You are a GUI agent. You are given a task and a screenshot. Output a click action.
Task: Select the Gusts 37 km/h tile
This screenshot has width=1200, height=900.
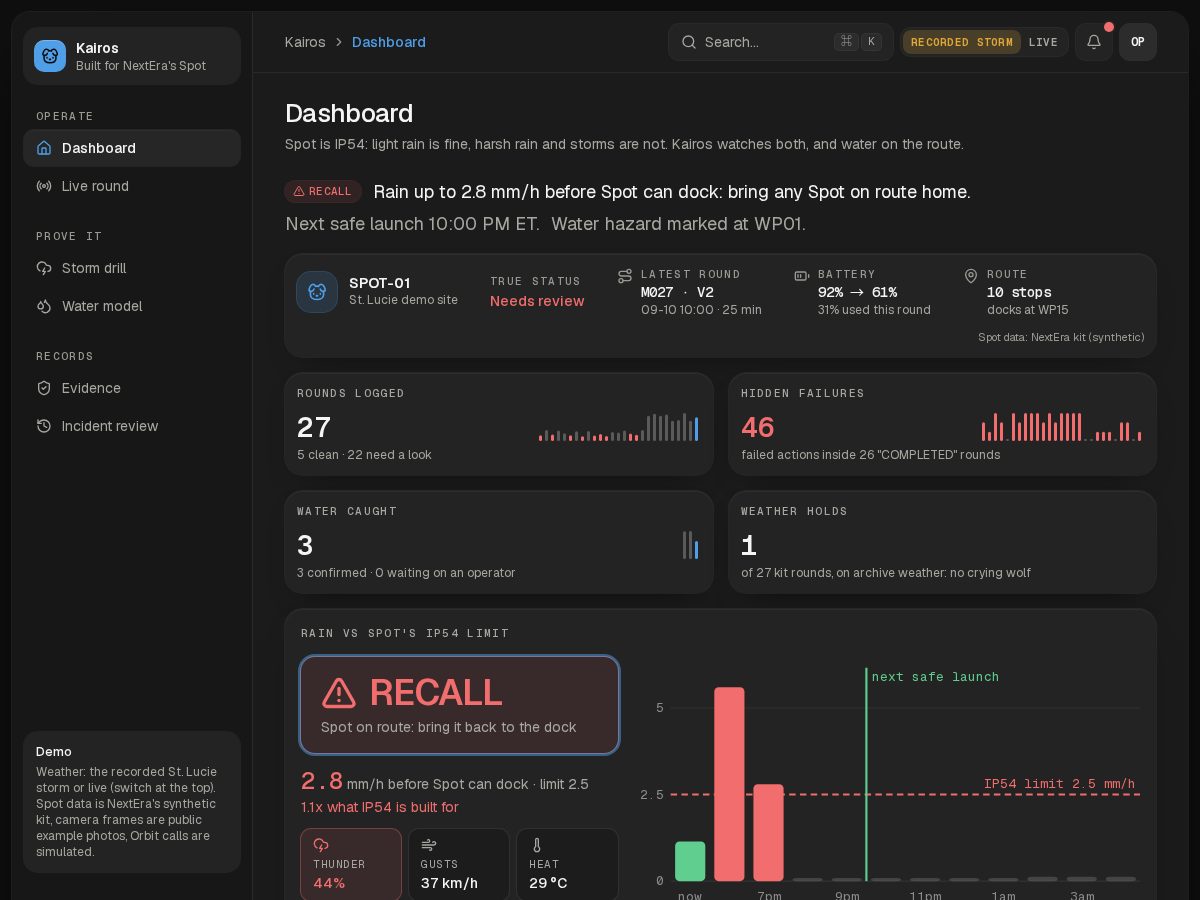[459, 865]
